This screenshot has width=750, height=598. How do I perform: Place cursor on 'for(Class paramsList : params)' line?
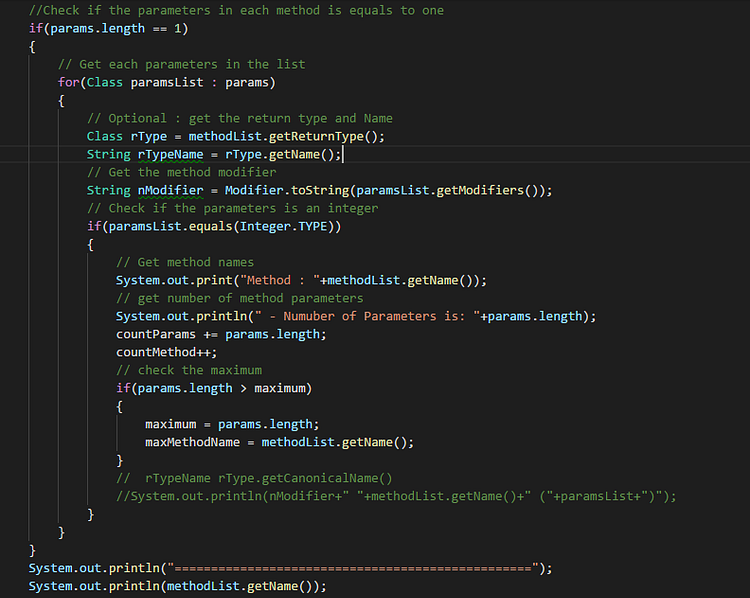[167, 83]
